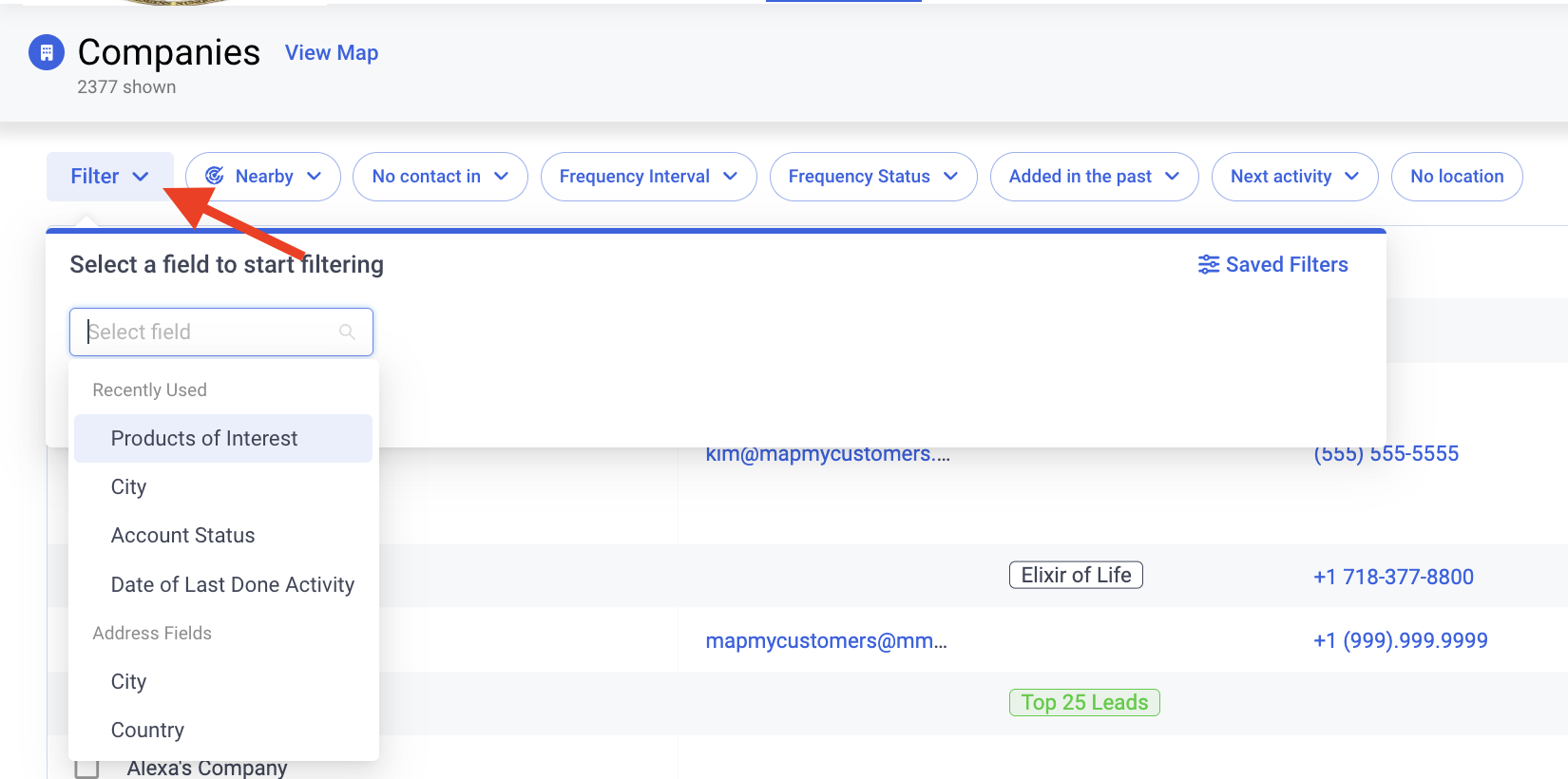Call phone number +1 (999).999.9999

pyautogui.click(x=1401, y=641)
